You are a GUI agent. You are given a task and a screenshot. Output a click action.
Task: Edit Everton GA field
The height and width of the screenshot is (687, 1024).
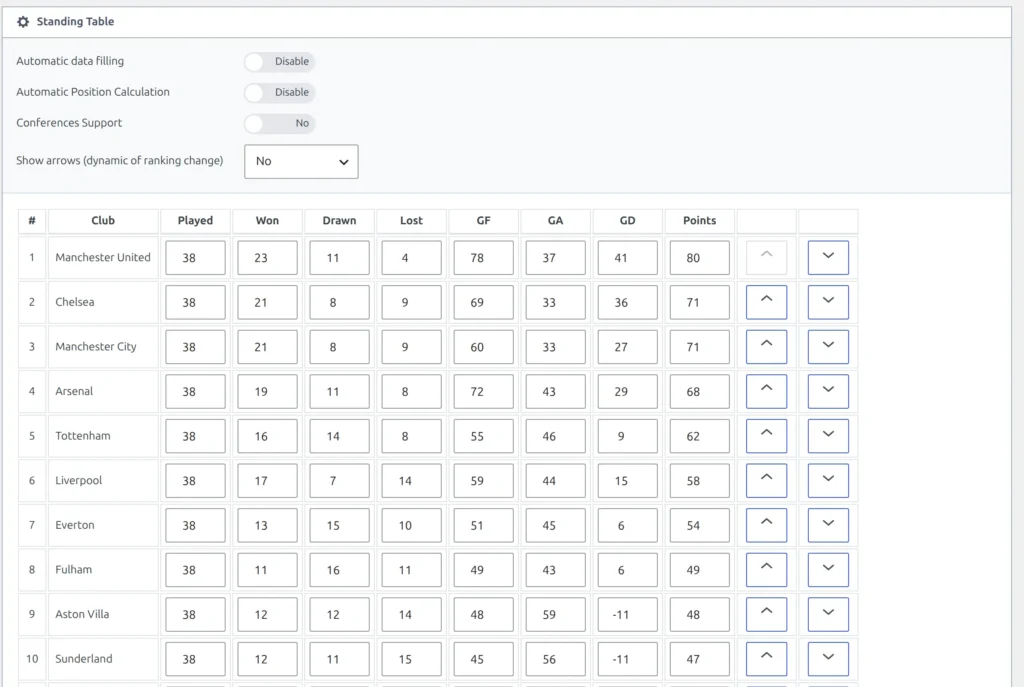tap(555, 525)
